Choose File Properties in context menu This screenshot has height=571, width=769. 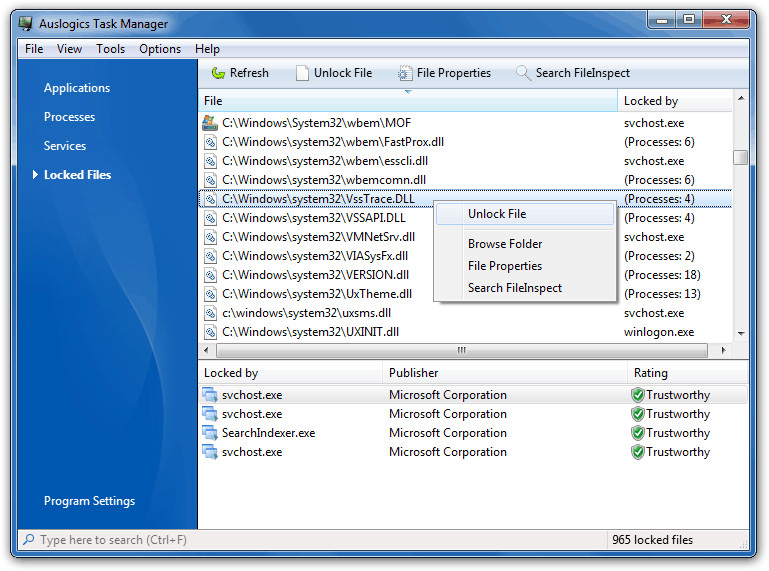pos(525,266)
